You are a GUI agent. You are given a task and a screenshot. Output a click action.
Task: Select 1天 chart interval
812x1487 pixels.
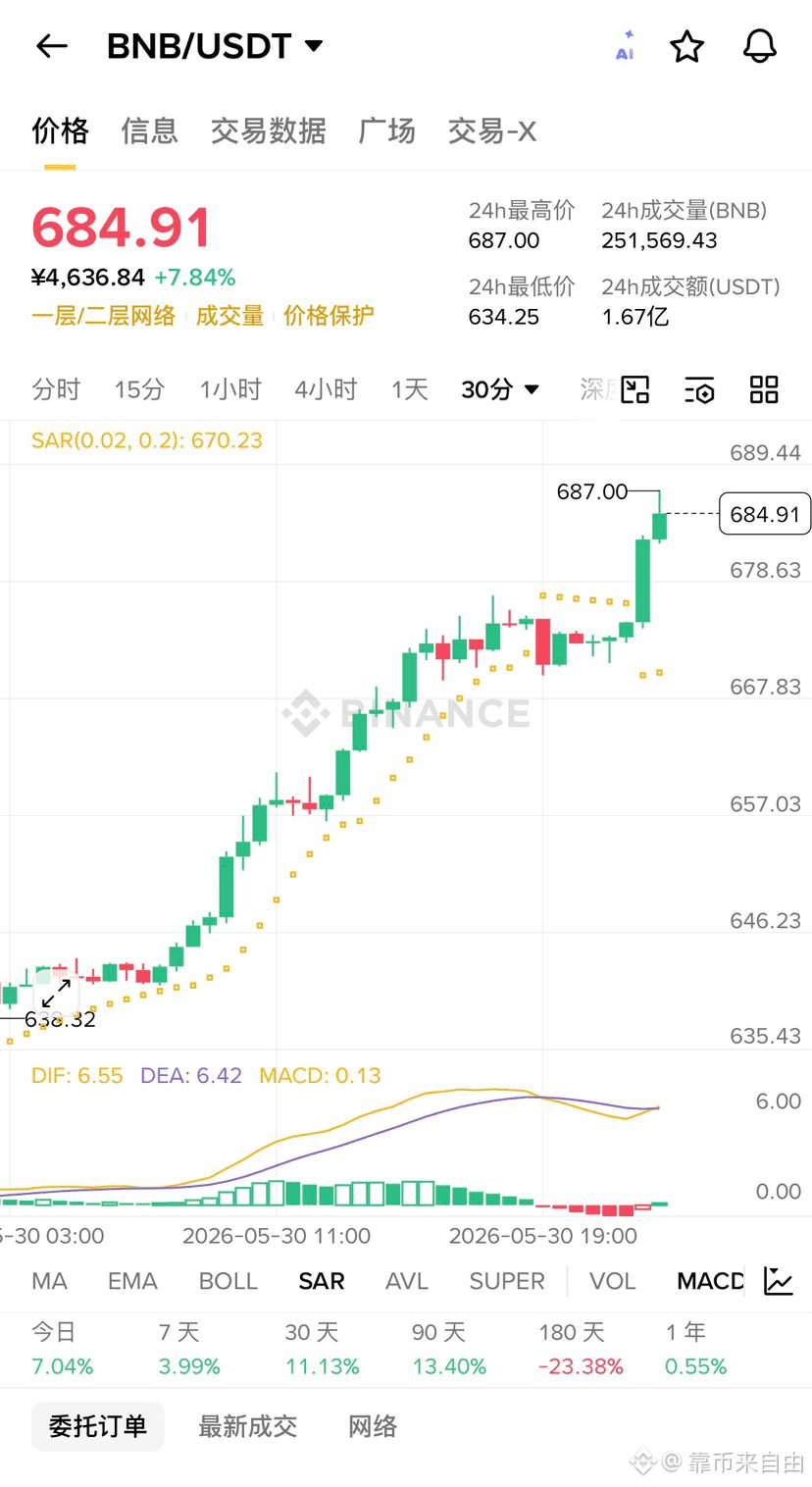coord(410,389)
